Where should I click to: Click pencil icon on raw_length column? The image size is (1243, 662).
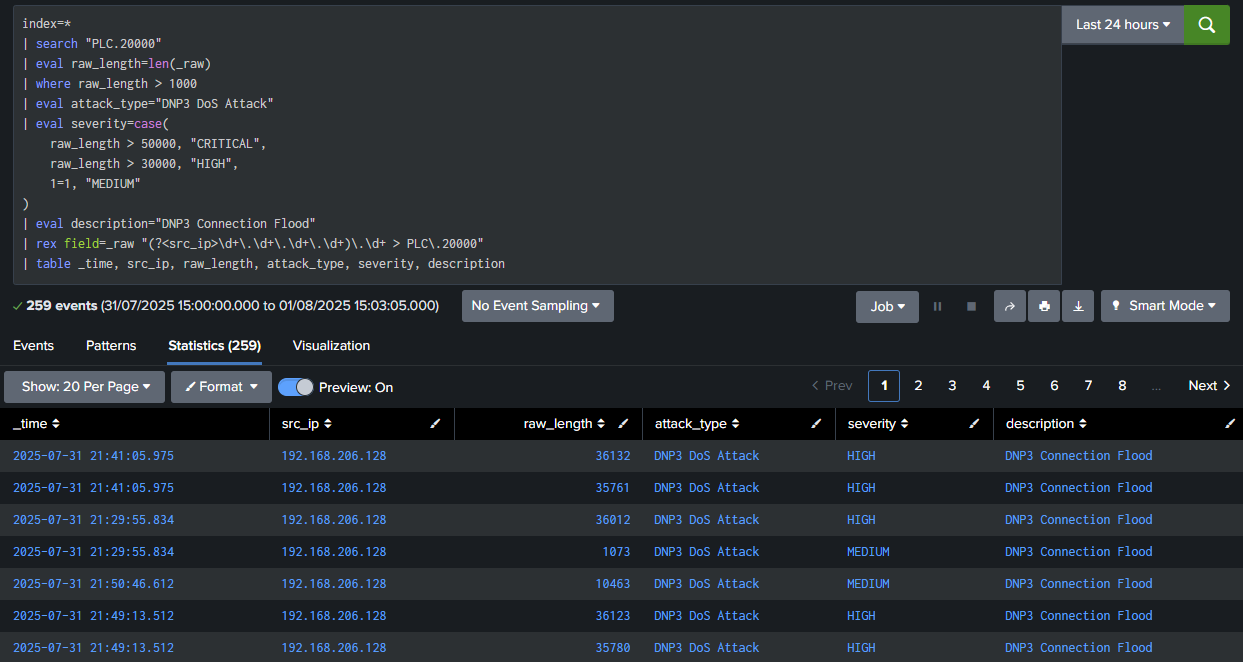(x=623, y=424)
